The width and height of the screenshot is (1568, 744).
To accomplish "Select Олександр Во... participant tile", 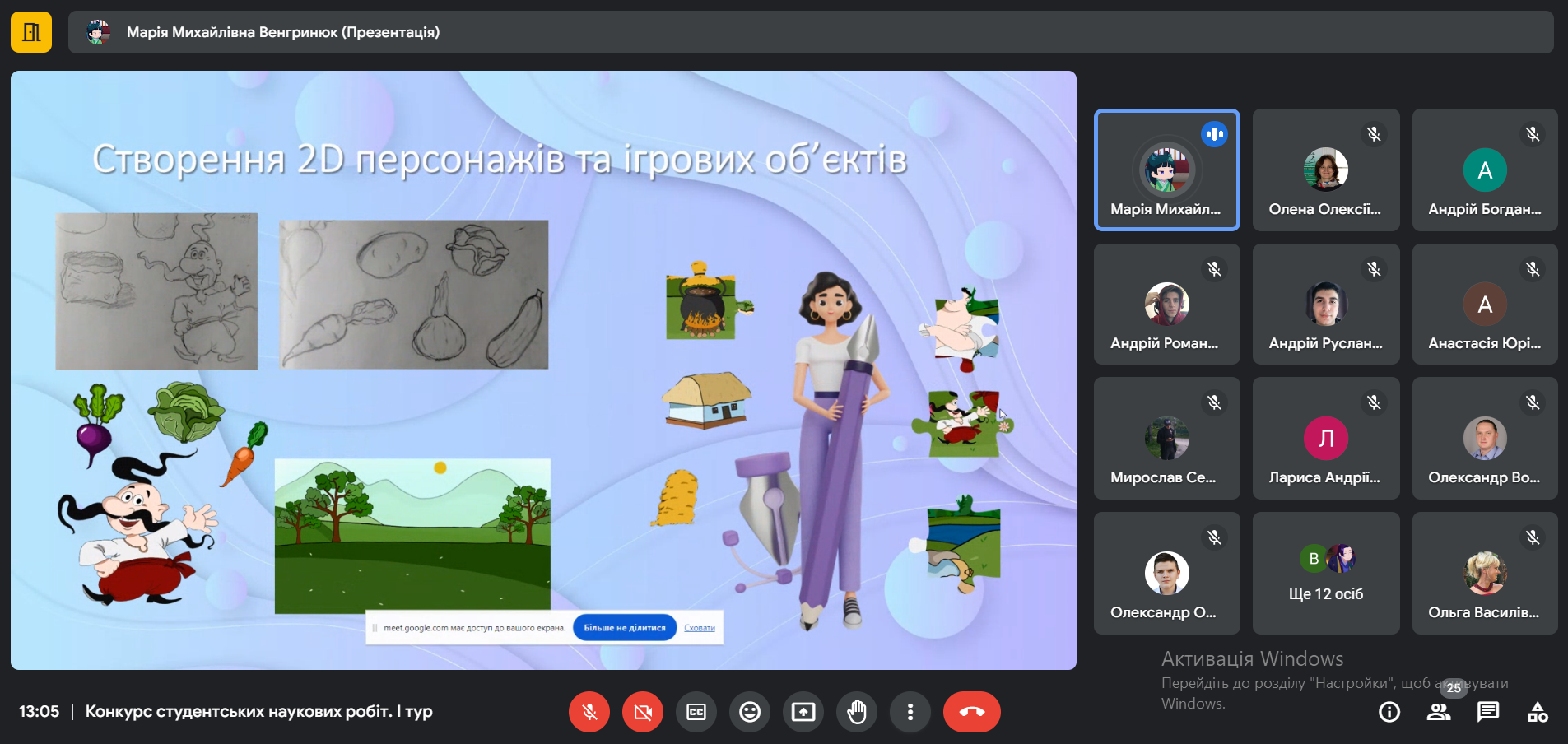I will 1485,438.
